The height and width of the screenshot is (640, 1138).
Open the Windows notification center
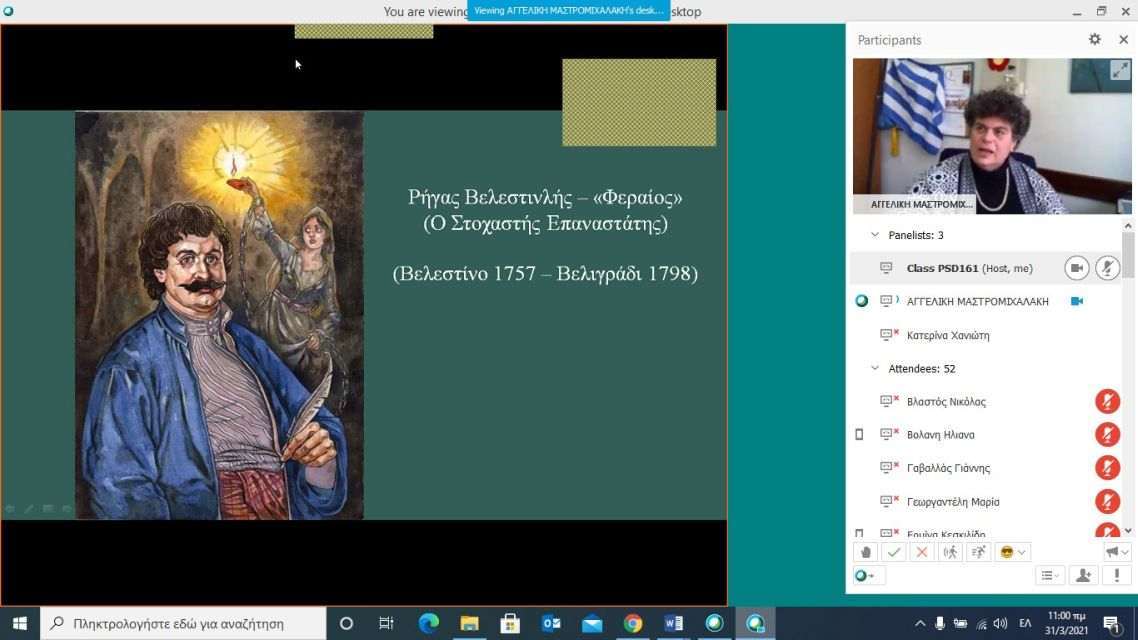[1111, 623]
